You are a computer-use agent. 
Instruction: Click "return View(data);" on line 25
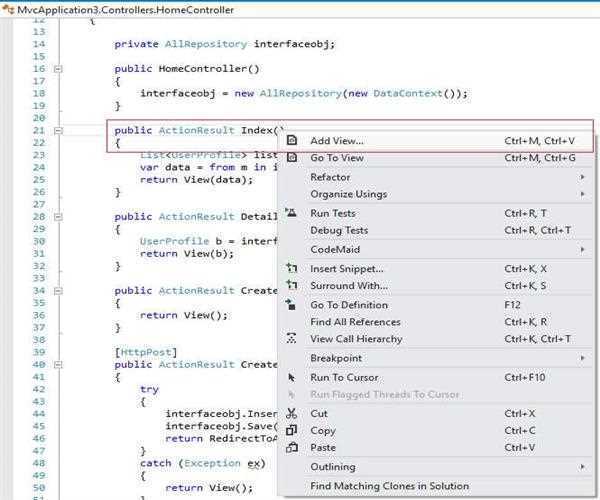(196, 179)
